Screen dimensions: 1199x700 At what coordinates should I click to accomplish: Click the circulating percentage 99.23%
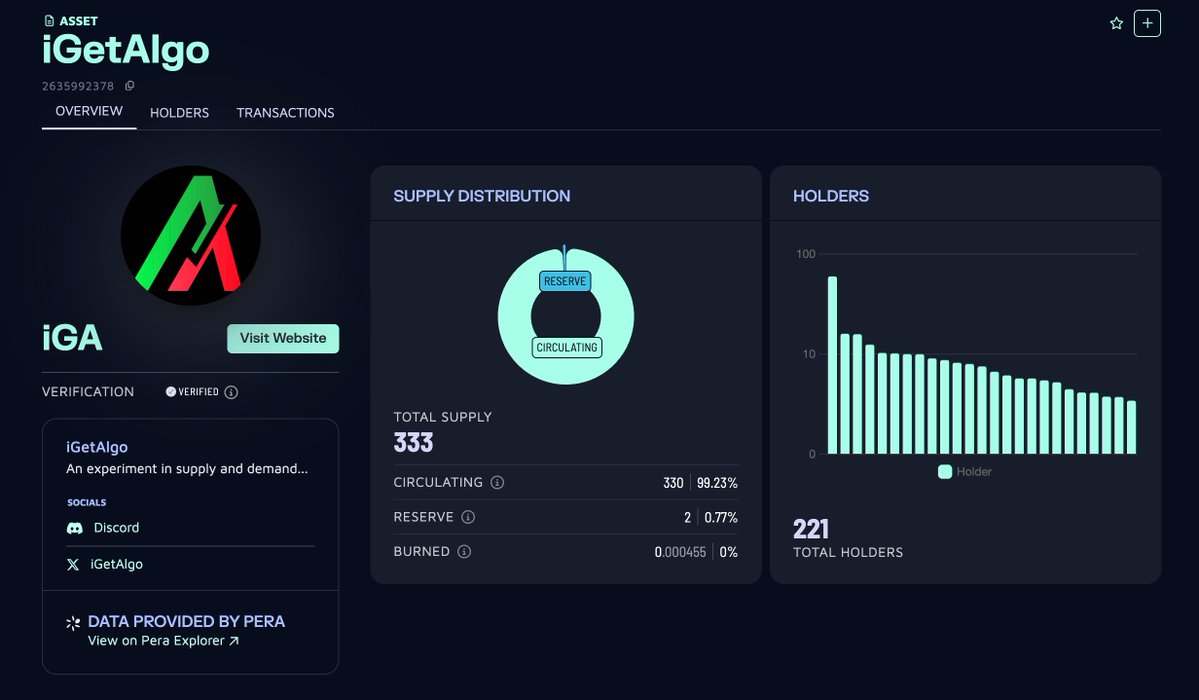[x=717, y=483]
